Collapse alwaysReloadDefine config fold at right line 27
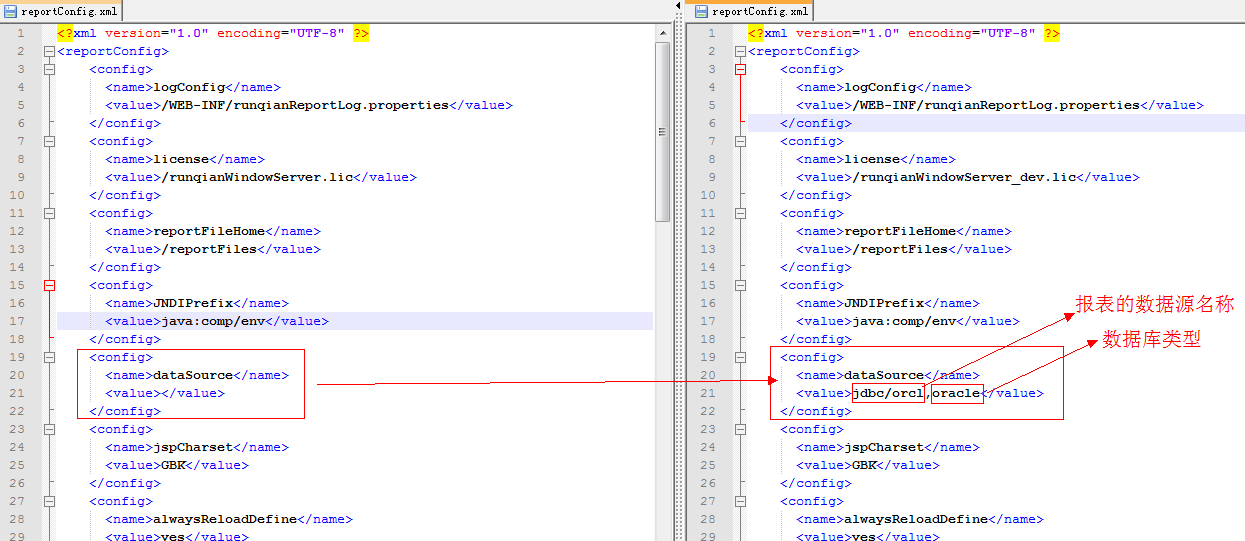Screen dimensions: 1245x541 (x=740, y=502)
